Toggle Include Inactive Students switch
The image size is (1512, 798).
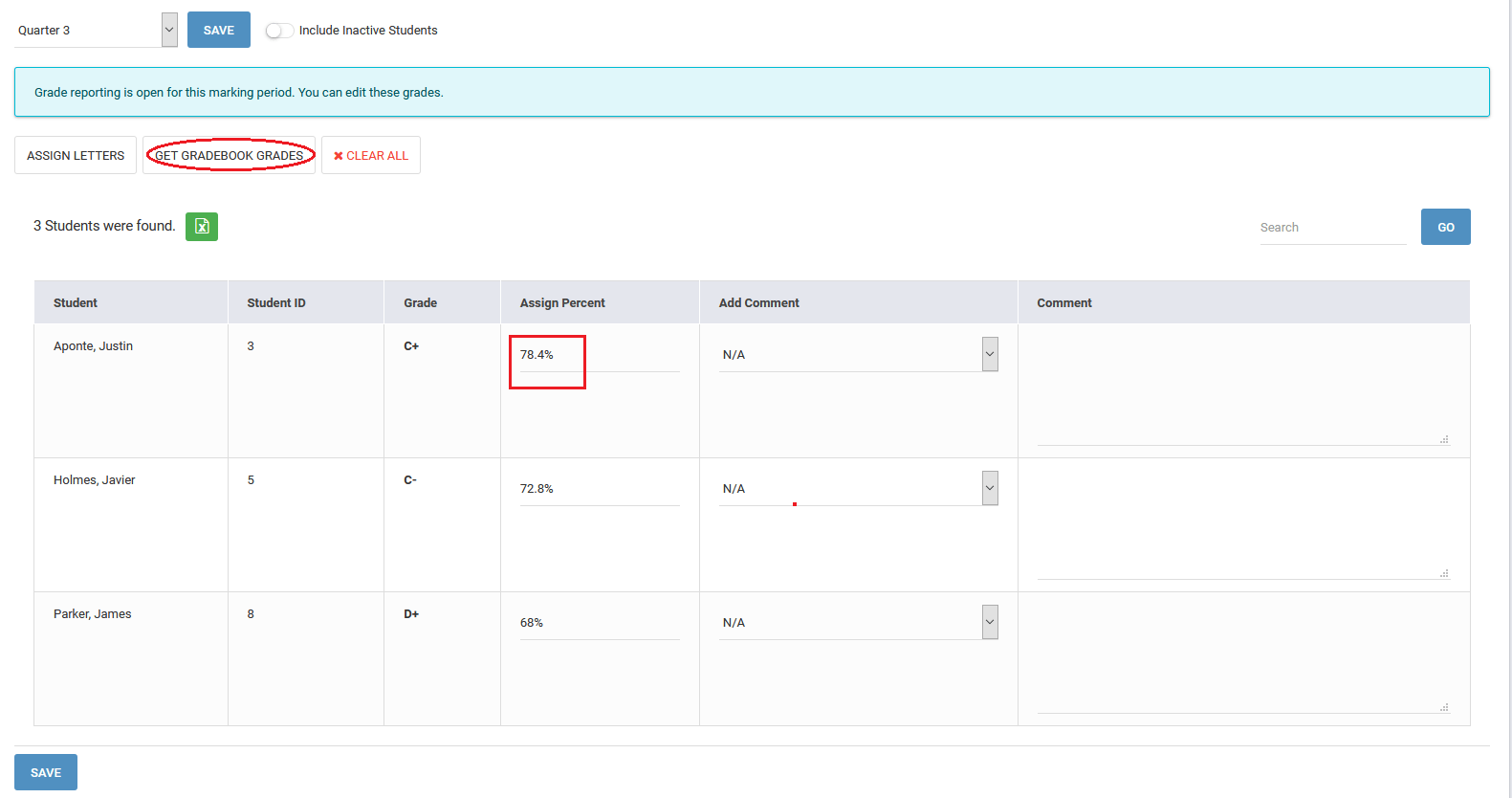279,31
